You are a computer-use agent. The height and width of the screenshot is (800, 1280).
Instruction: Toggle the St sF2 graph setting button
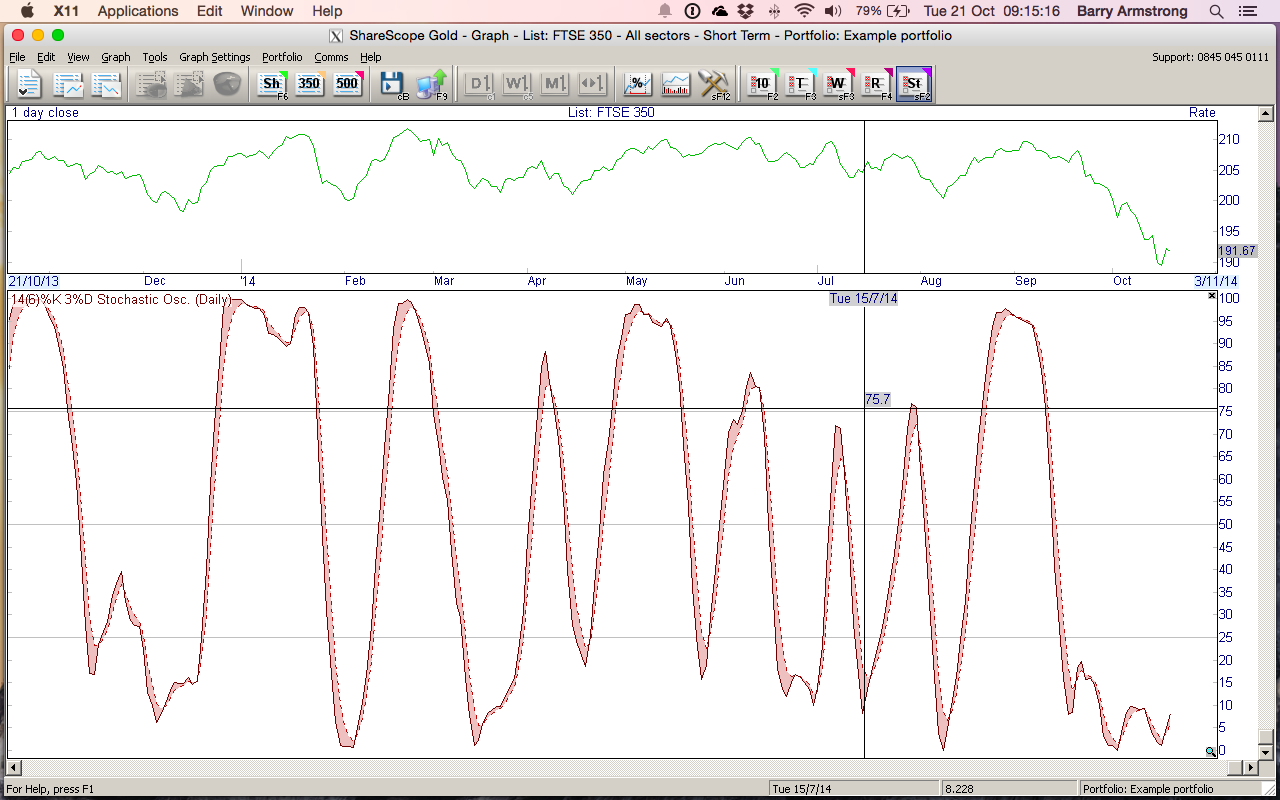[914, 84]
